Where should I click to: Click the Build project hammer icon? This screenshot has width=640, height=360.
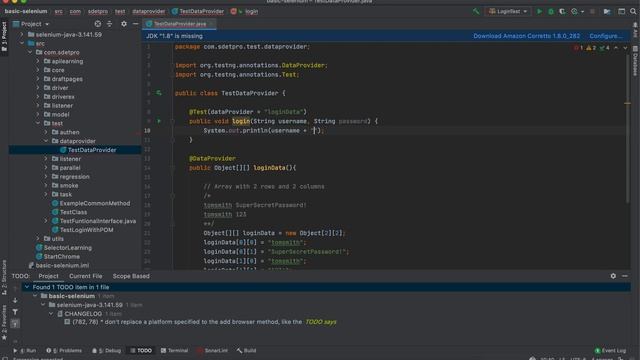pos(476,11)
